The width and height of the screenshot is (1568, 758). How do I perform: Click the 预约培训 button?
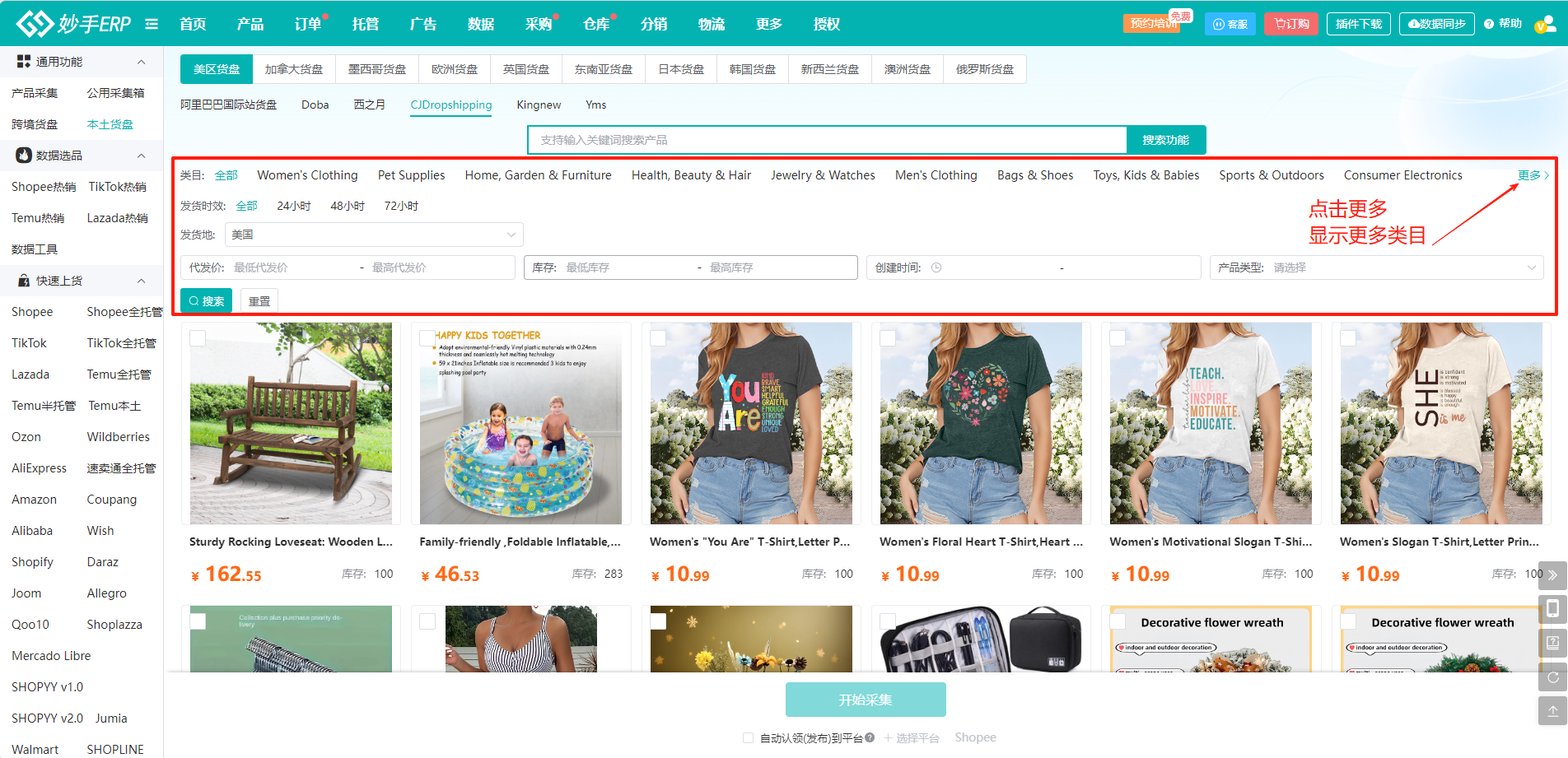pyautogui.click(x=1153, y=24)
